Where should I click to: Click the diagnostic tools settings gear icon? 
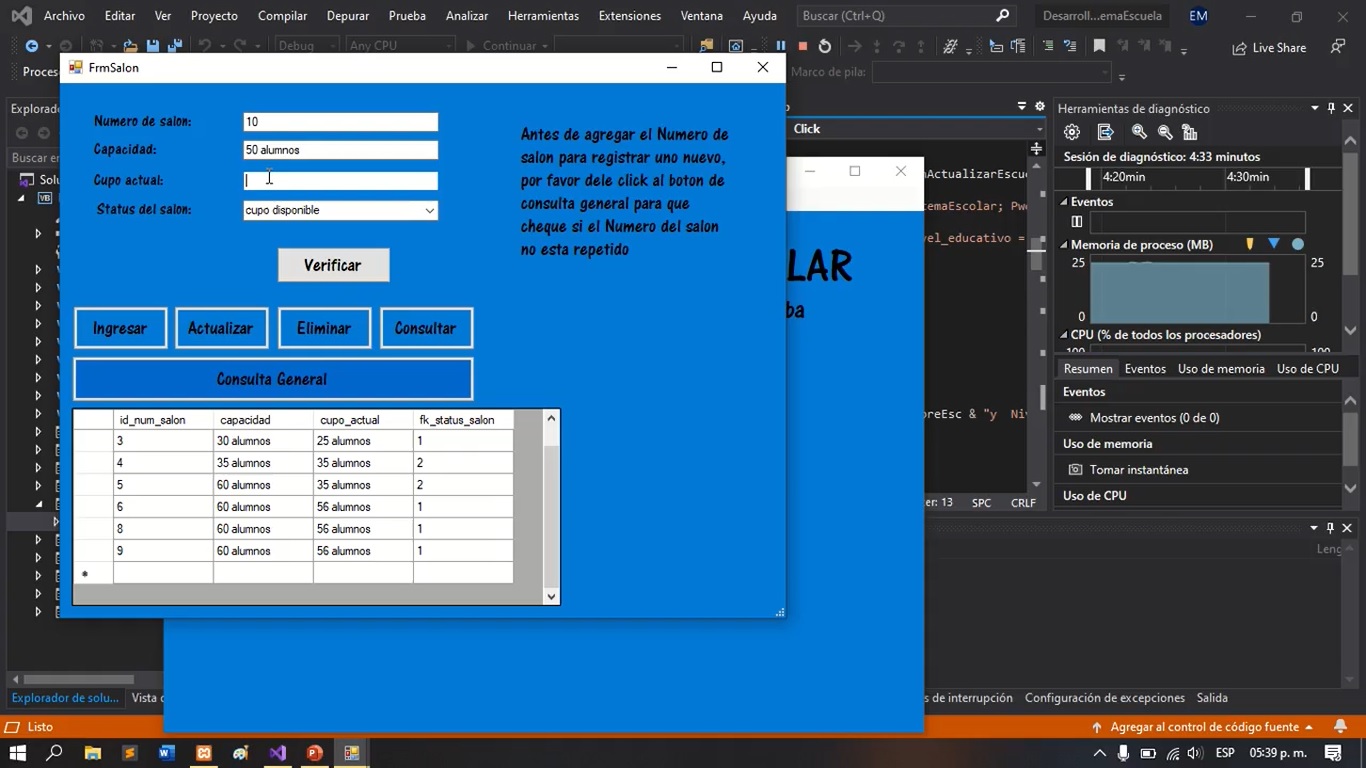pyautogui.click(x=1072, y=132)
